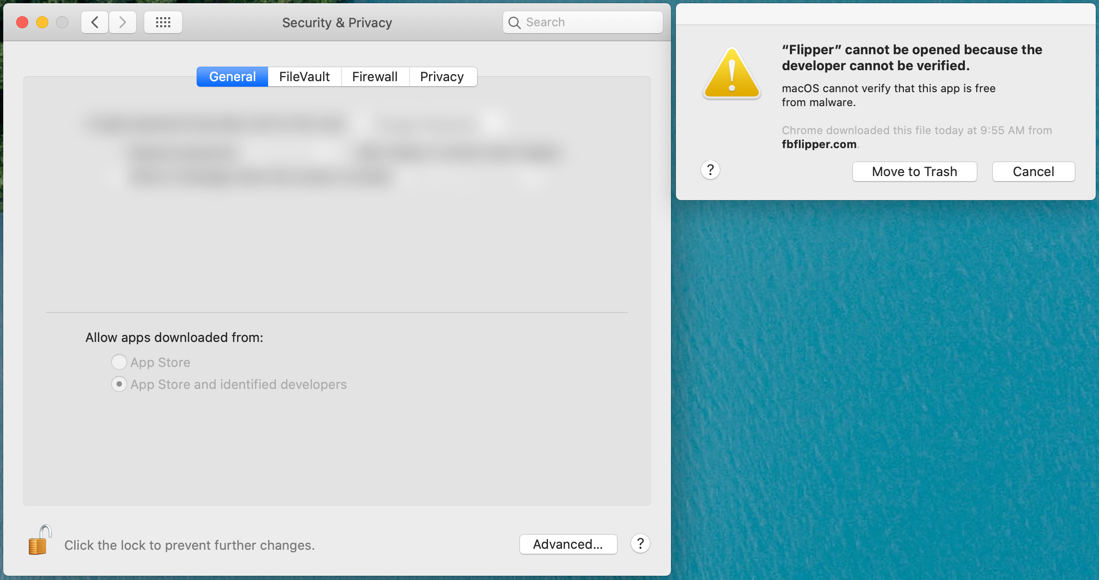Click the "cannot be opened" alert heading
1099x580 pixels.
(x=912, y=57)
